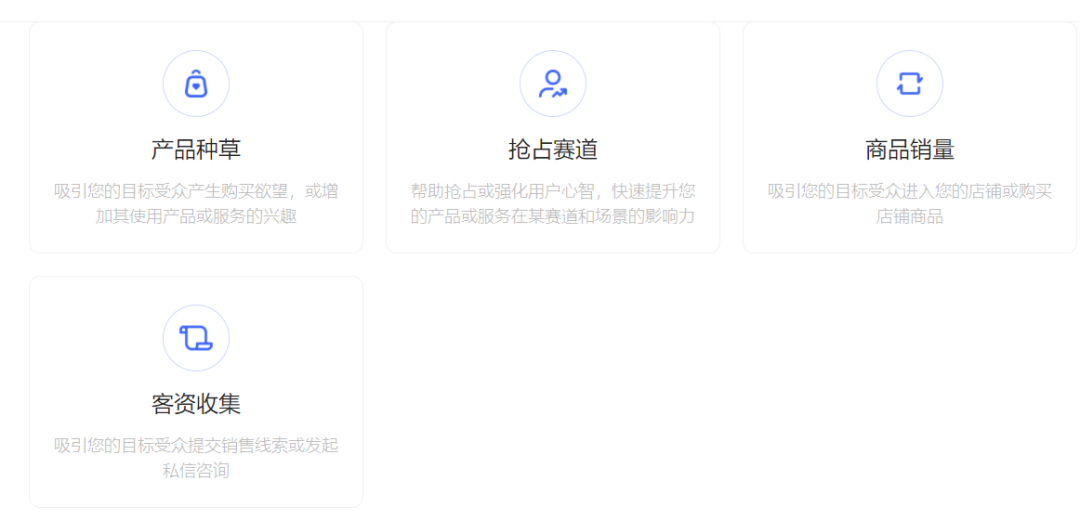Viewport: 1080px width, 520px height.
Task: Click the text line 加其使用产品或服务的兴趣
Action: coord(196,216)
